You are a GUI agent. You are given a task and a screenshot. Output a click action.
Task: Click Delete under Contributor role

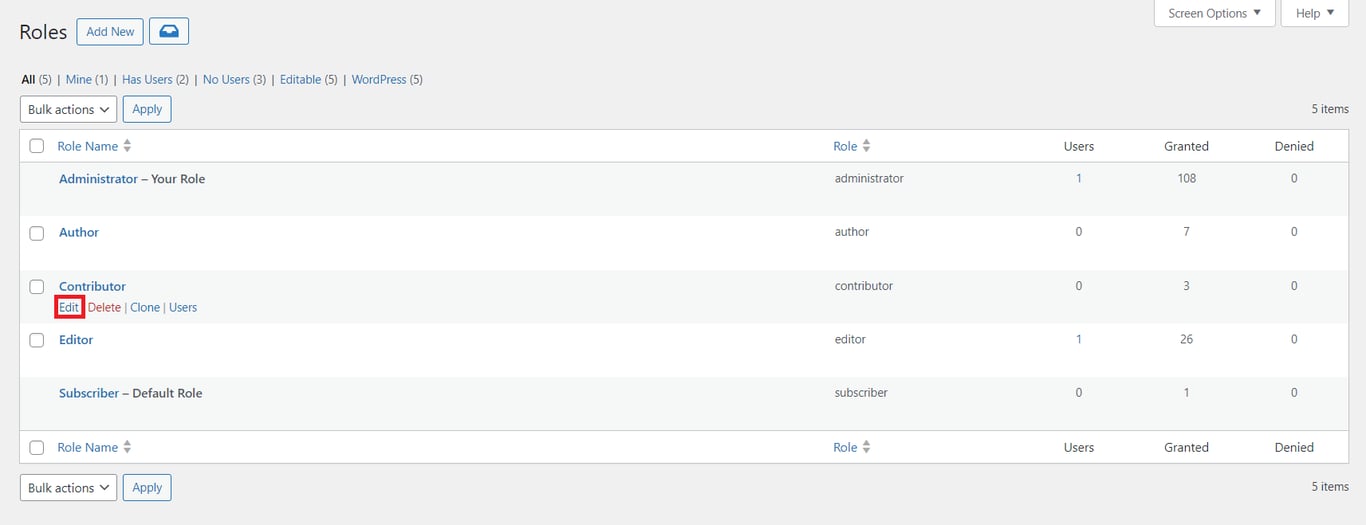pos(104,307)
